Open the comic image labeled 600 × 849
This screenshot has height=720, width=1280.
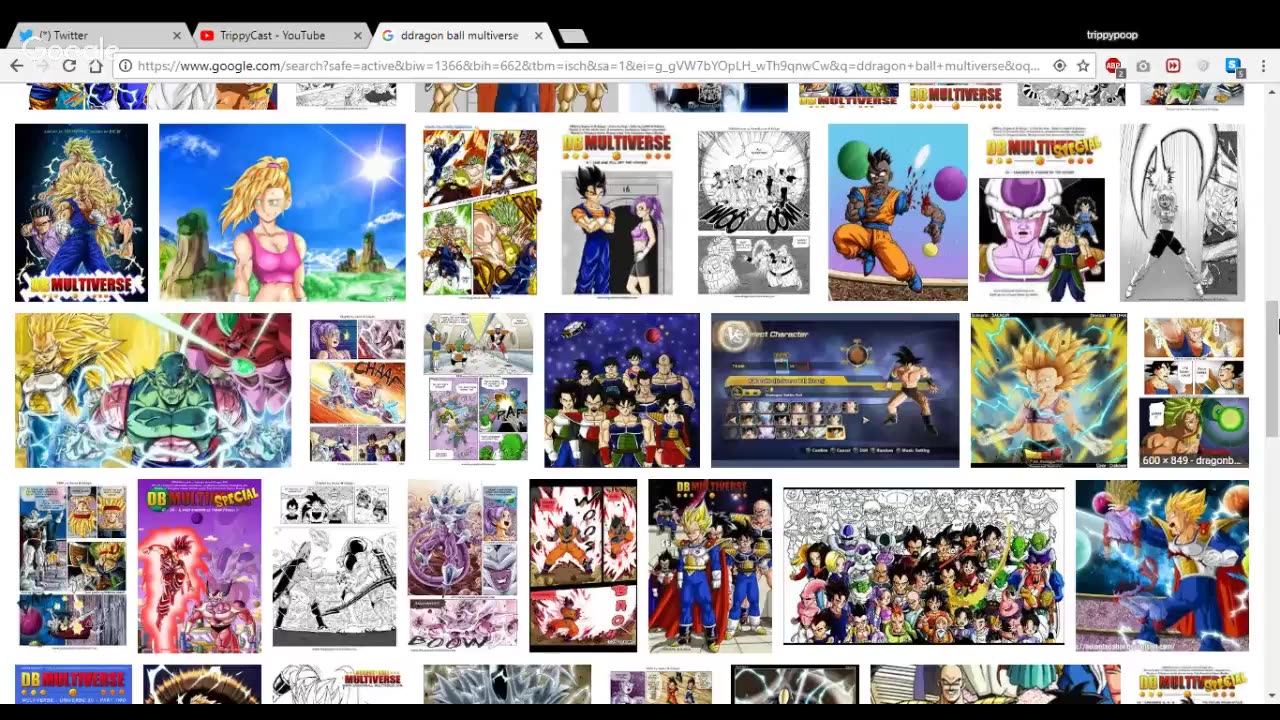tap(1194, 390)
